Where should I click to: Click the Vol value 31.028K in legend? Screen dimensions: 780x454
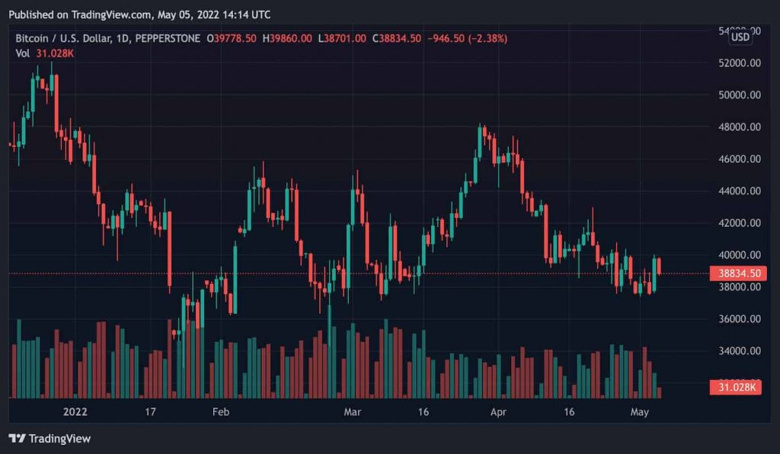(55, 53)
